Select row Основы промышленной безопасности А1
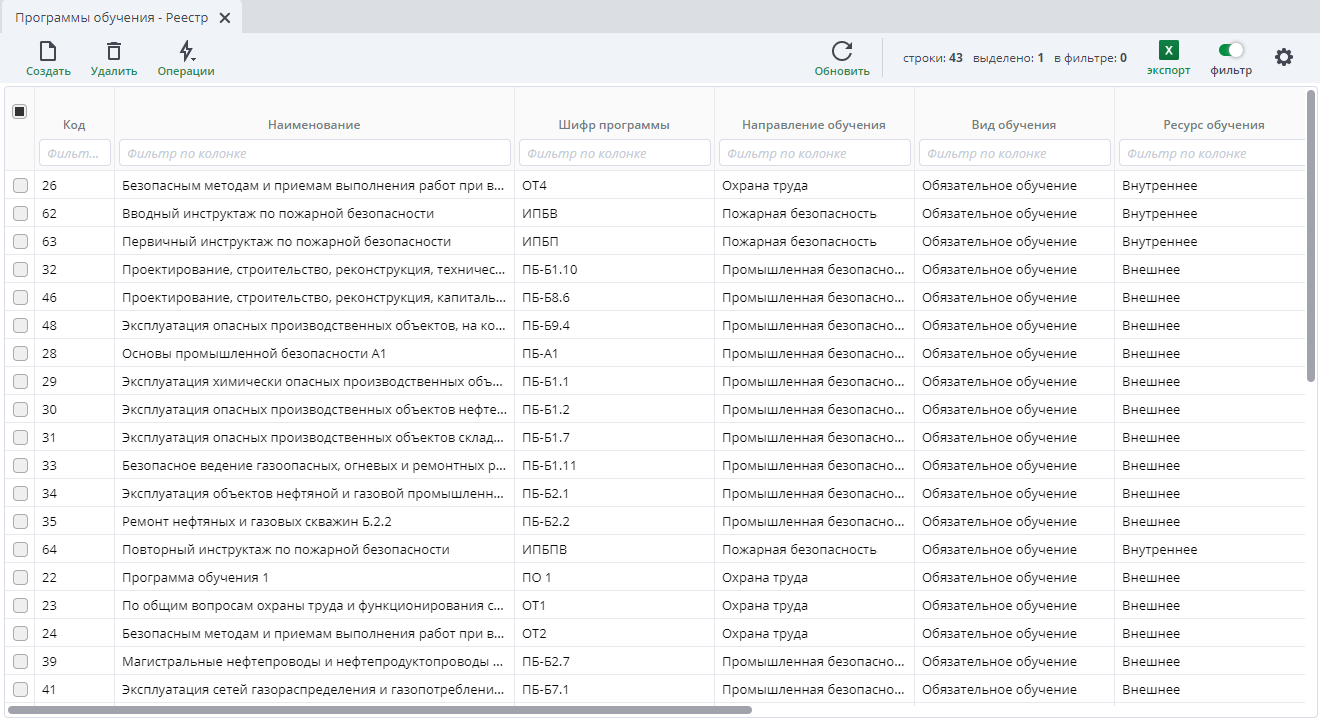The width and height of the screenshot is (1320, 720). coord(254,354)
